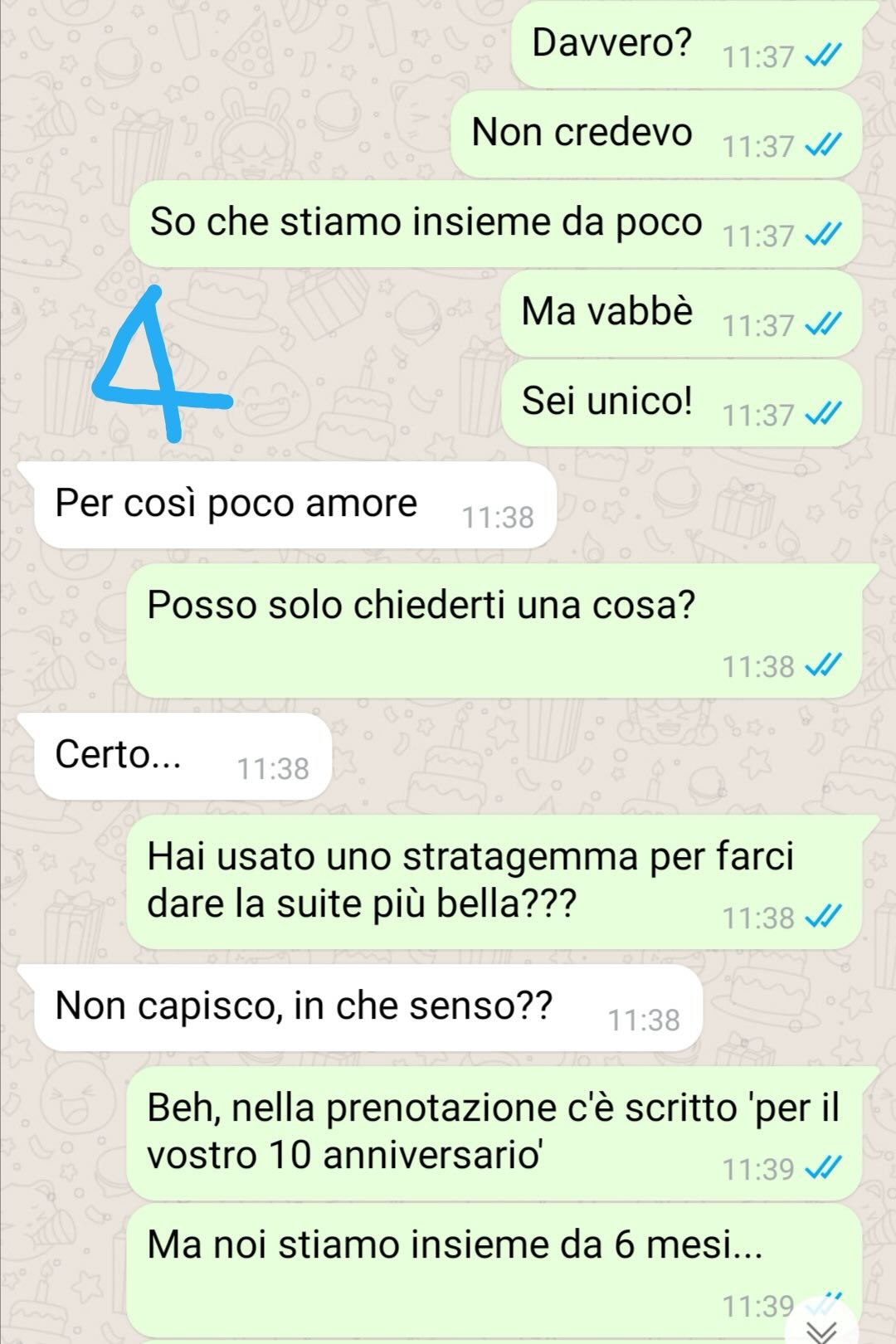The height and width of the screenshot is (1344, 896).
Task: Click read ticks on stratagemma message
Action: [825, 917]
